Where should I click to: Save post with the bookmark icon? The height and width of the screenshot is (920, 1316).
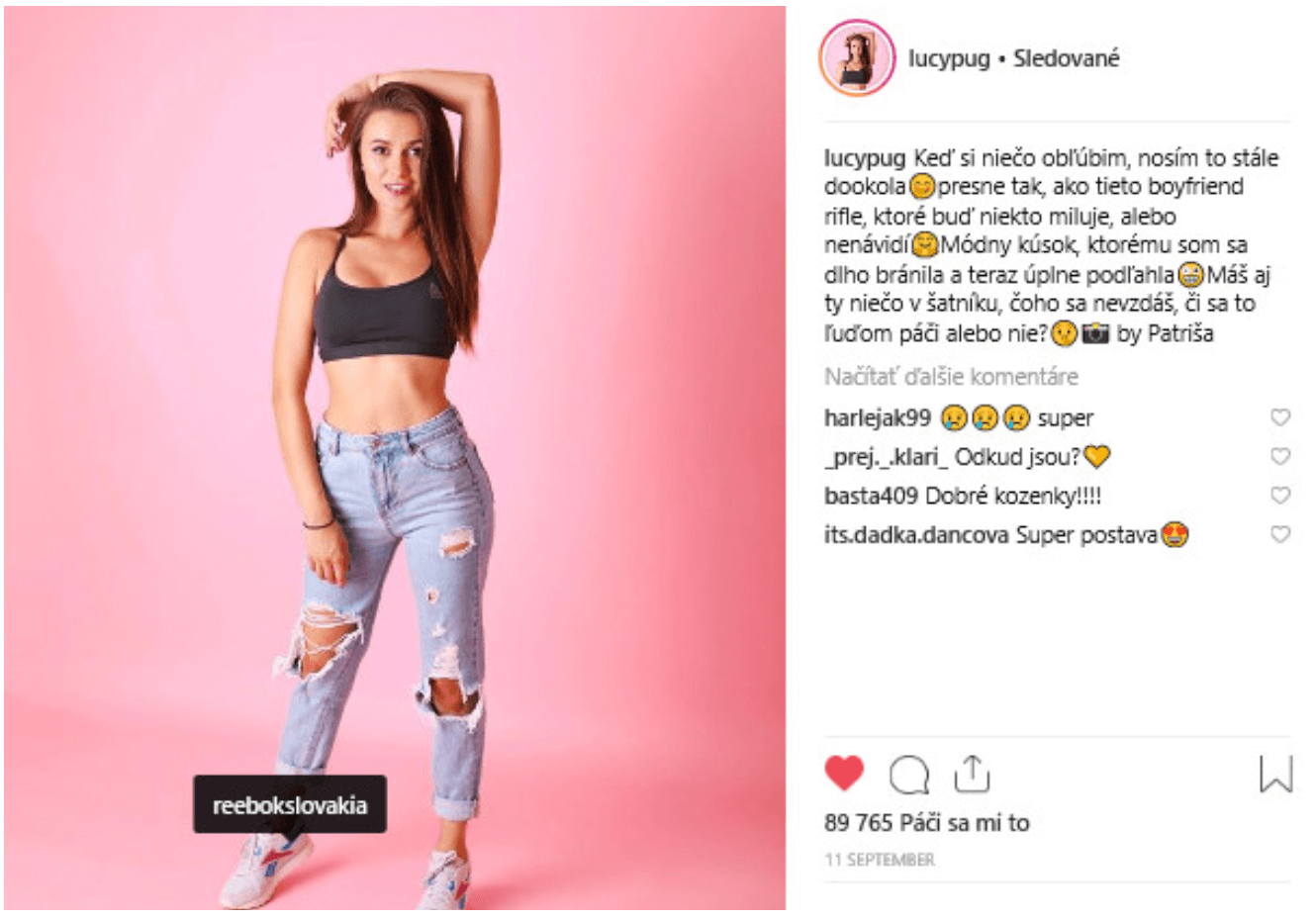click(1275, 775)
